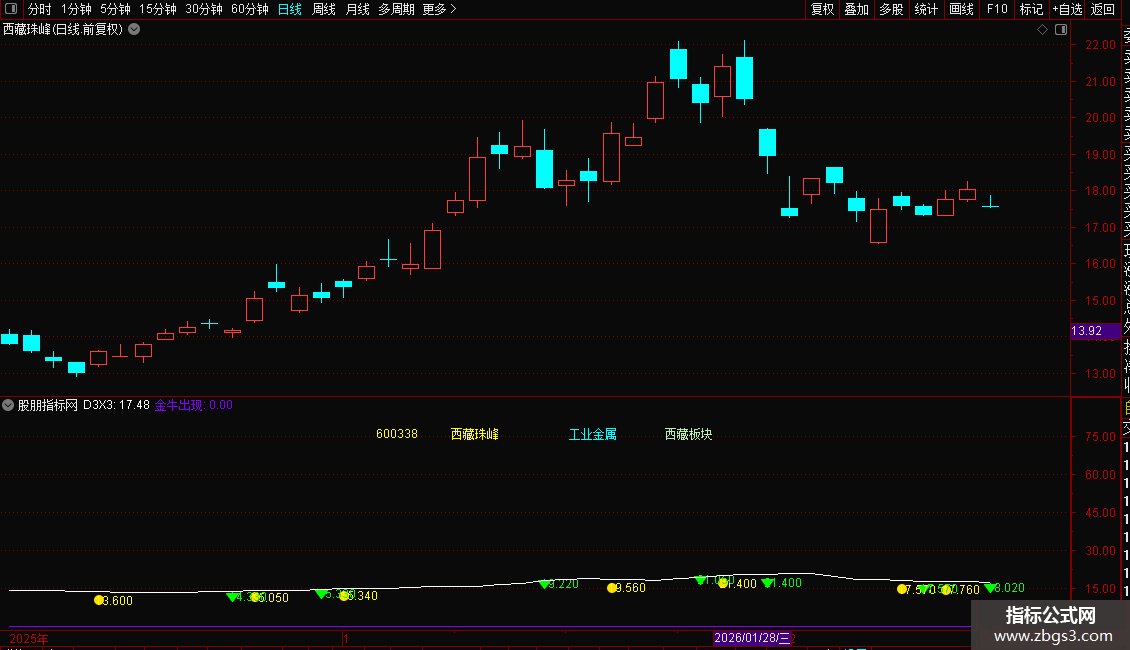Open F10 company information
The image size is (1130, 650).
pyautogui.click(x=997, y=9)
